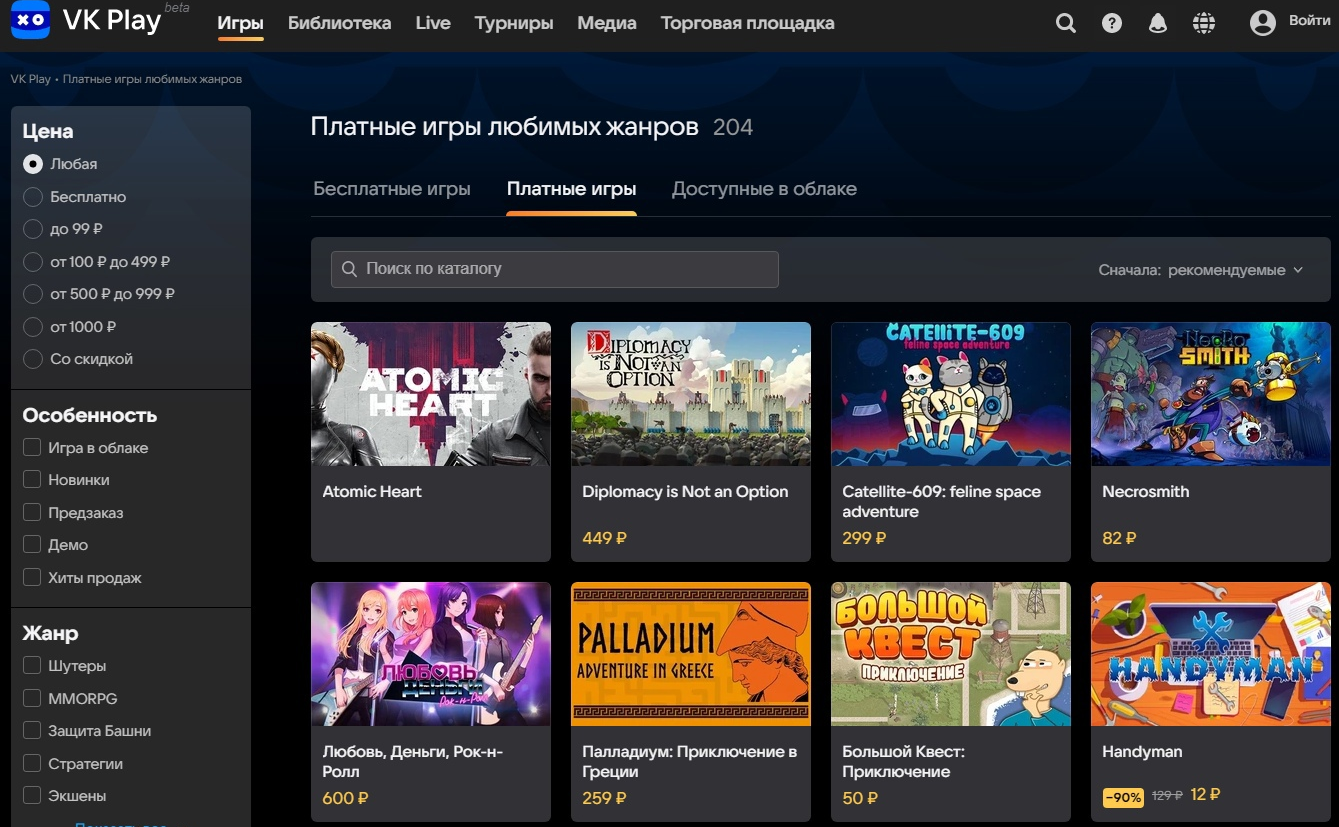This screenshot has height=827, width=1339.
Task: Select the от 100 ₽ до 499 ₽ filter
Action: [33, 262]
